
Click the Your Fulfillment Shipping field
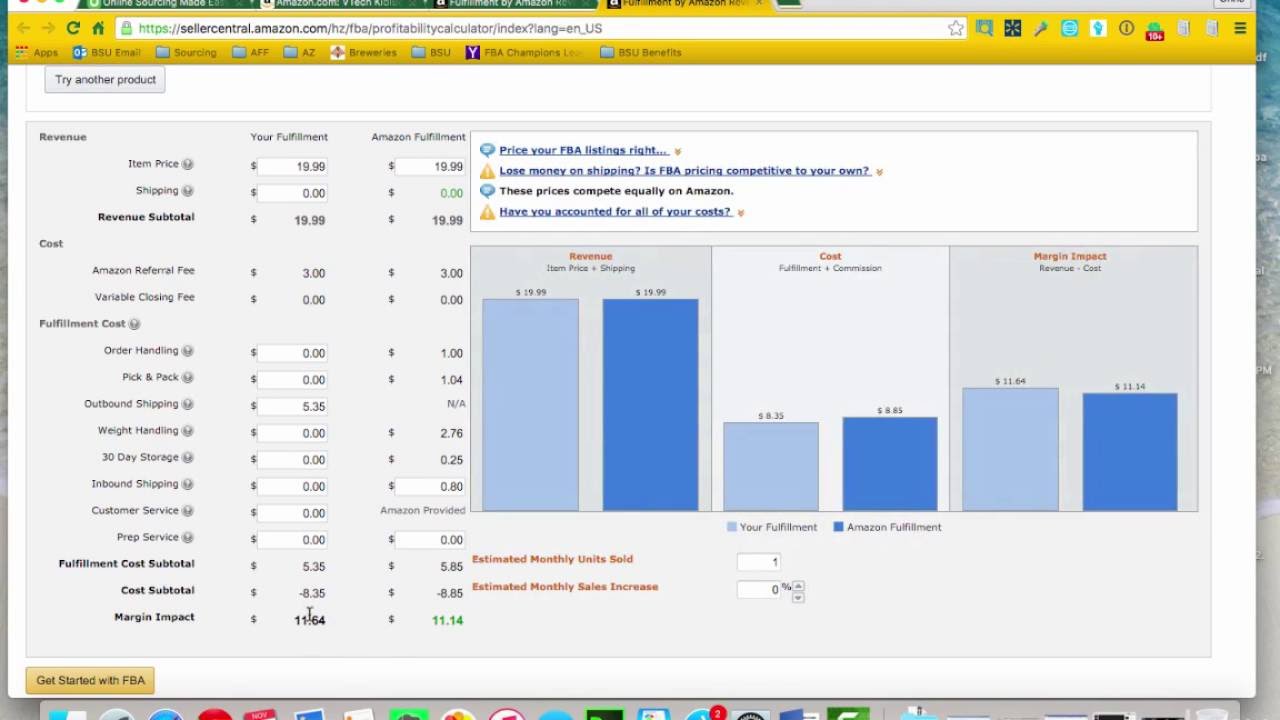click(292, 193)
